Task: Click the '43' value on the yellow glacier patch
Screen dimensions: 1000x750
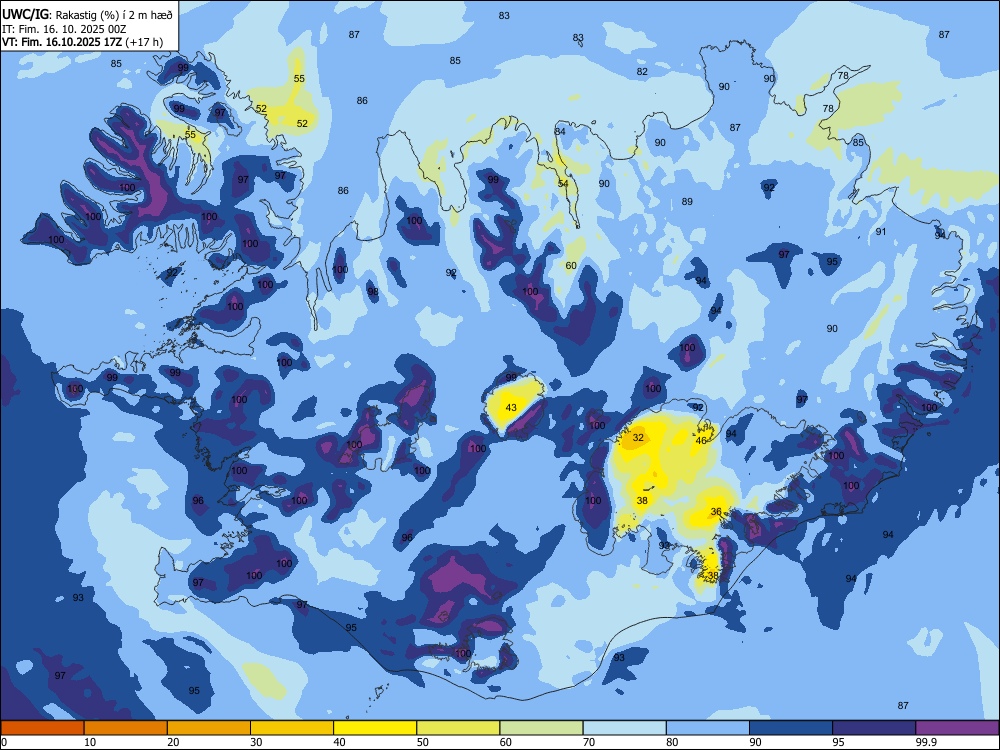Action: [511, 408]
